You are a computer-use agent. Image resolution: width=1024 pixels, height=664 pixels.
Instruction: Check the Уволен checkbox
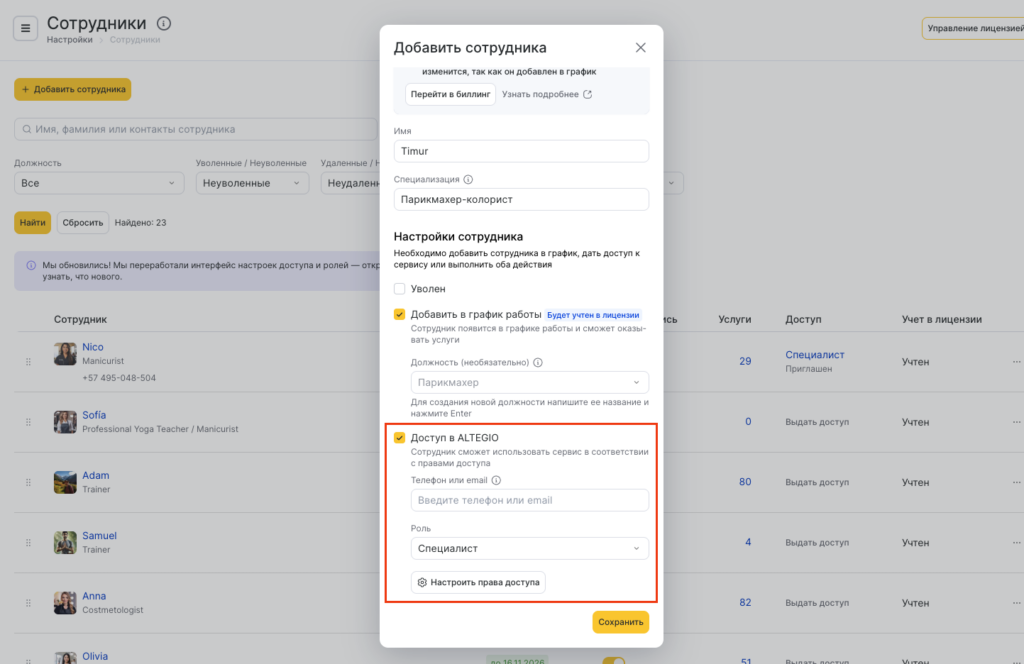(400, 289)
